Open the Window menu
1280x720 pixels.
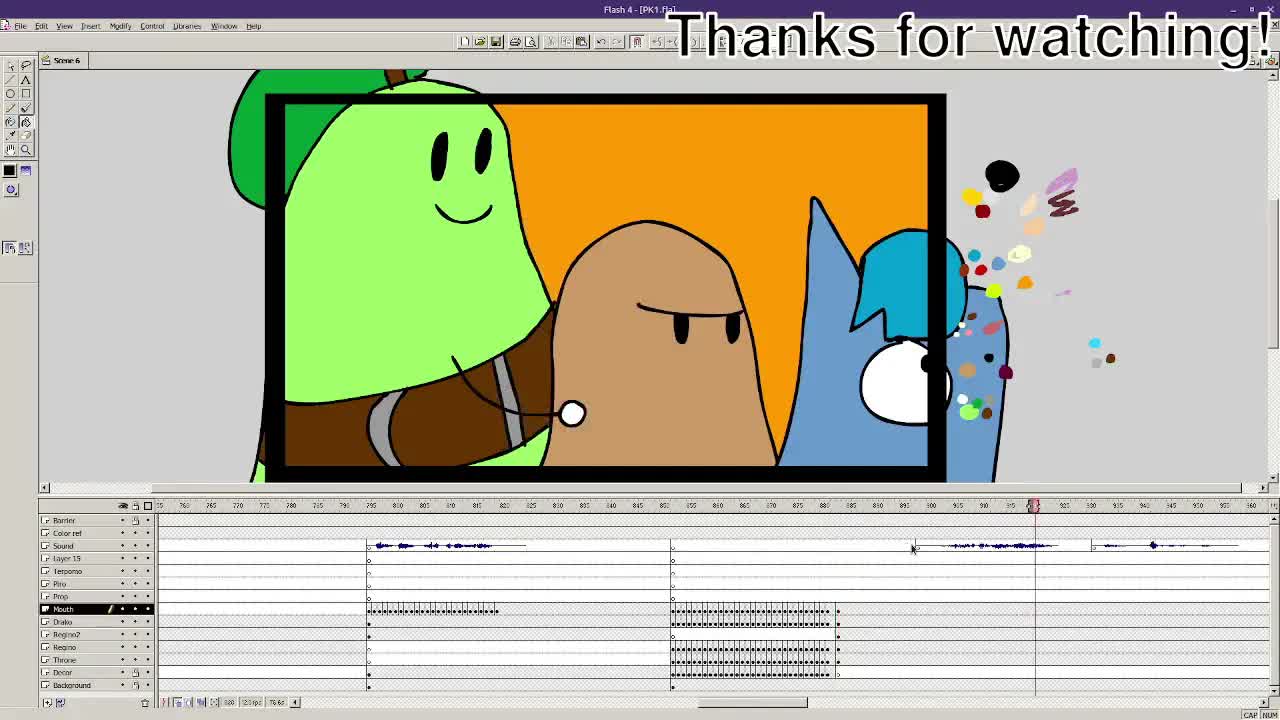[224, 26]
